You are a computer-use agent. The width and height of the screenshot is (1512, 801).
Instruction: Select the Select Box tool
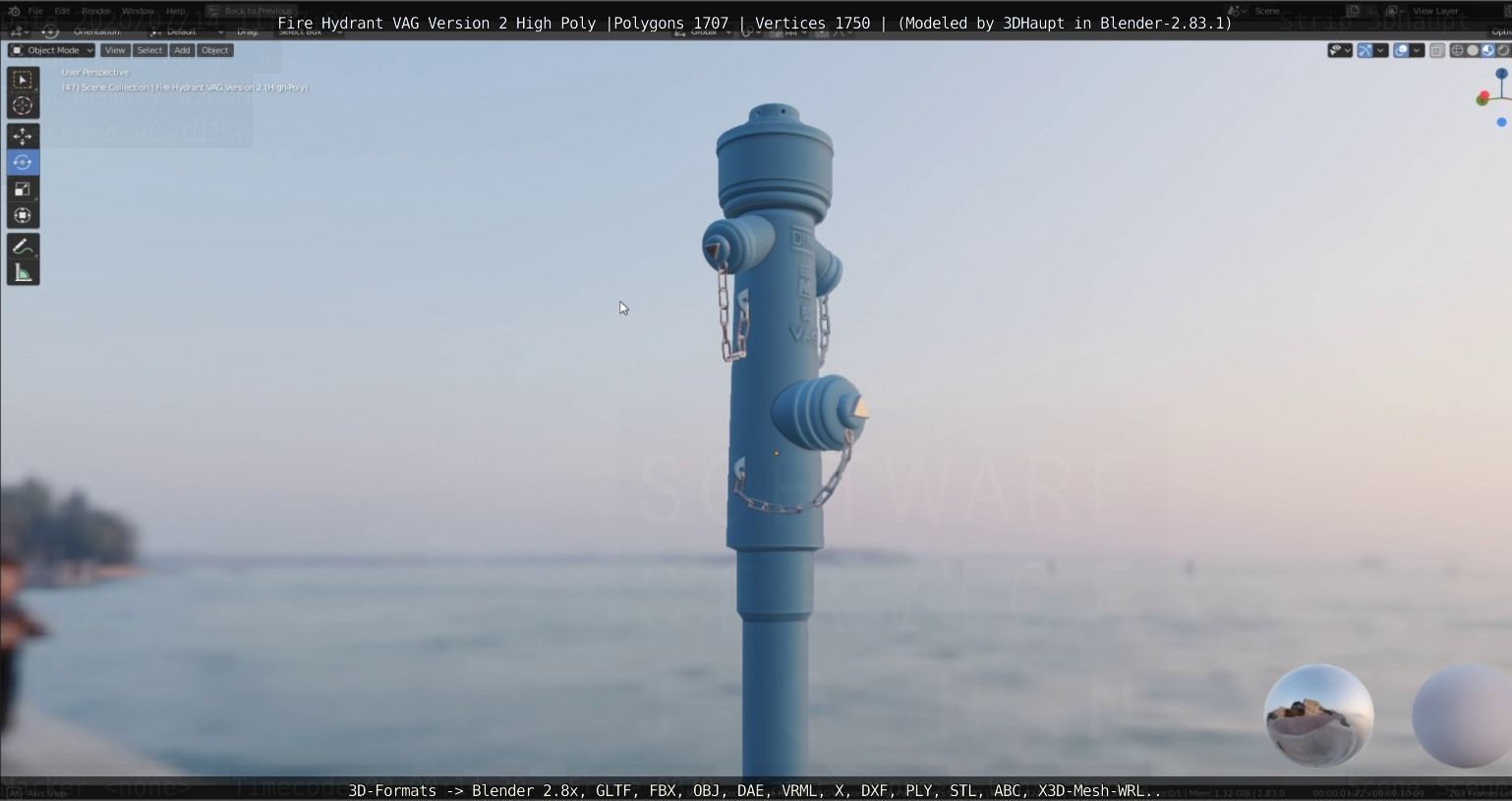(x=23, y=80)
